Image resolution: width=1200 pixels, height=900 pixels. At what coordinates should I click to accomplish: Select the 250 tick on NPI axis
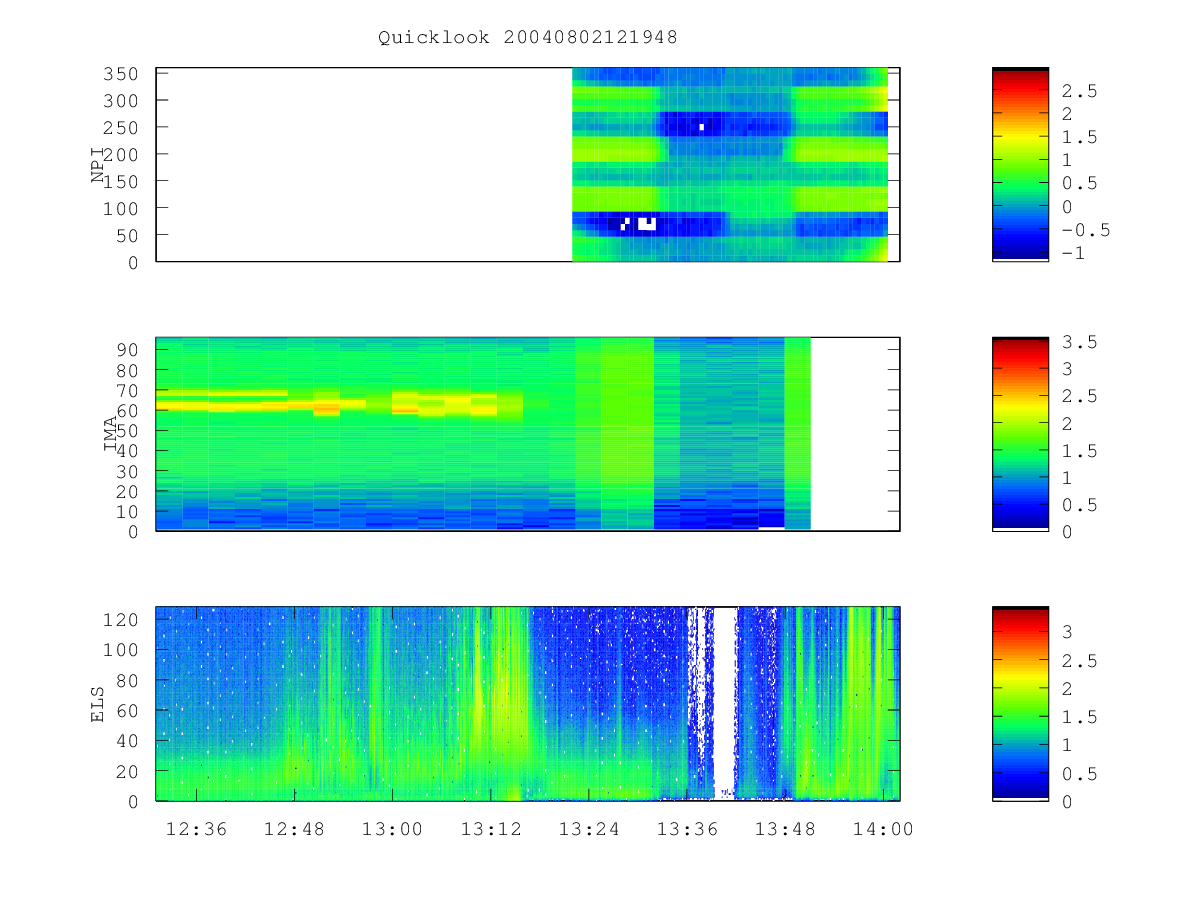[123, 128]
